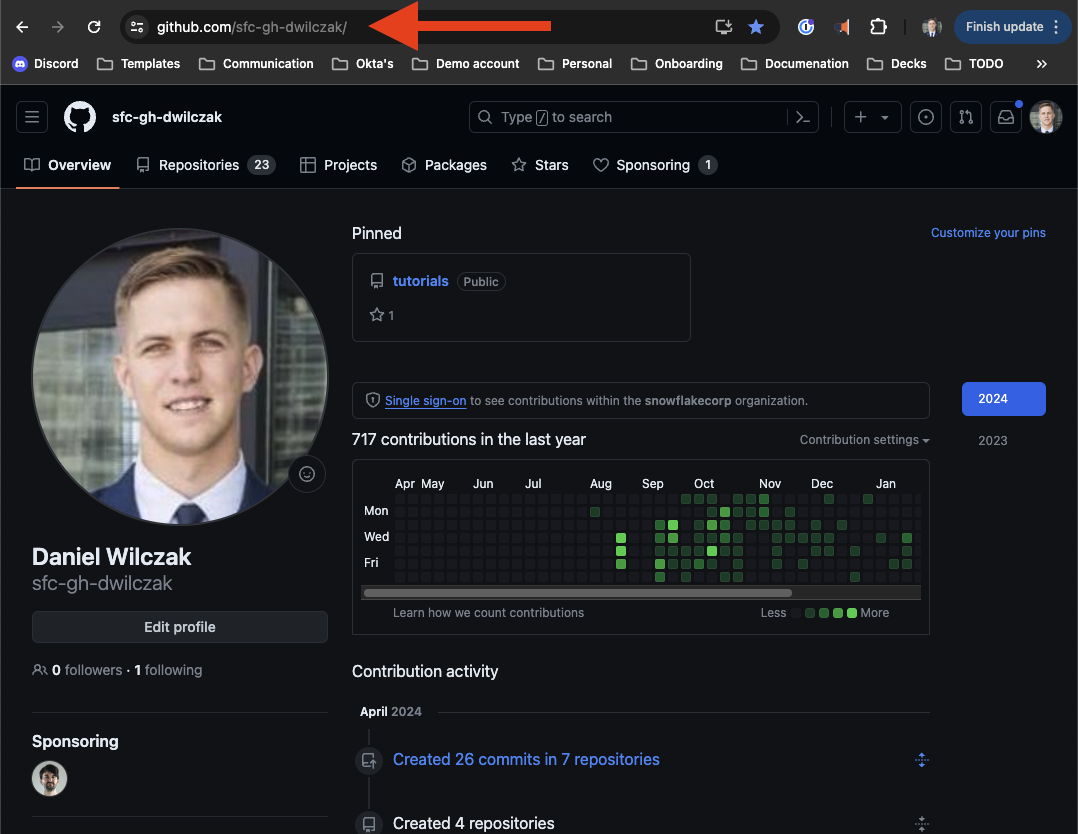This screenshot has height=834, width=1078.
Task: Open the Chrome profile avatar
Action: 932,27
